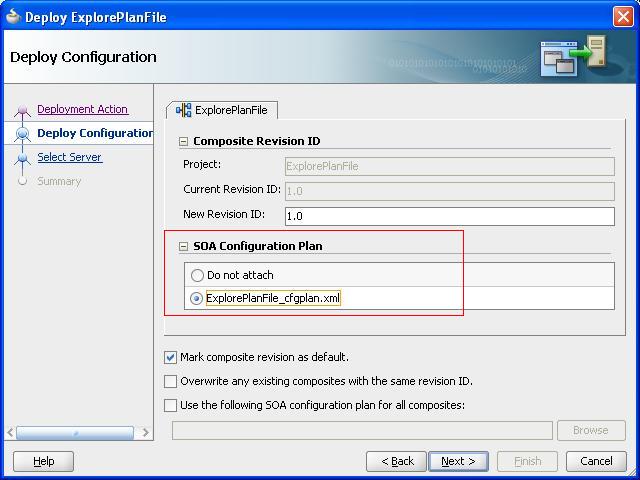Click the ExplorePlanFile composite tab
Viewport: 640px width, 480px height.
pyautogui.click(x=222, y=110)
